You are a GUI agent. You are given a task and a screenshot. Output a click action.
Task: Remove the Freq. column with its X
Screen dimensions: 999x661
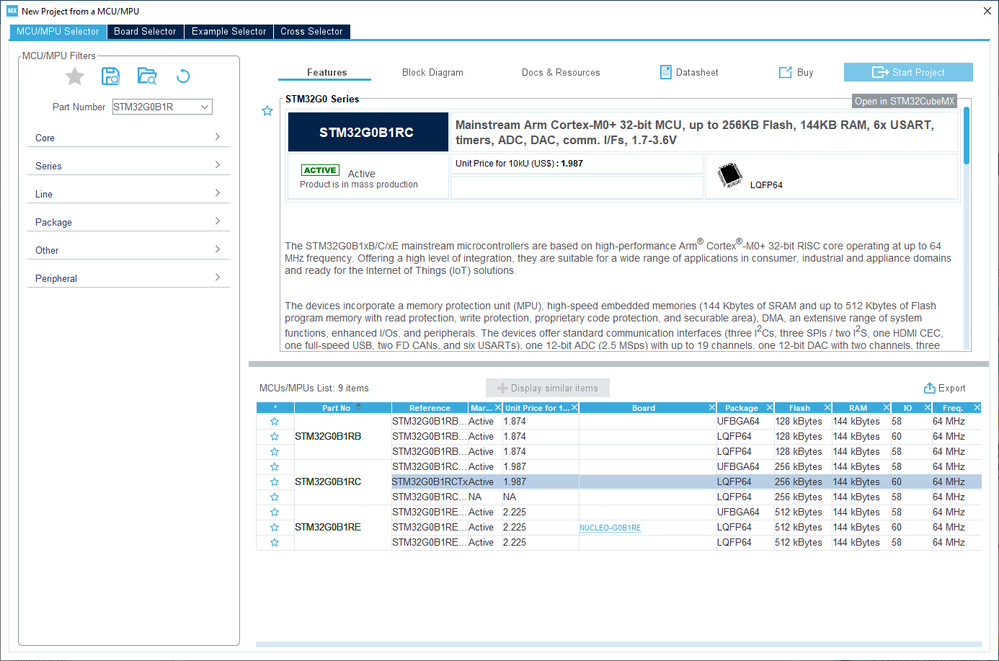(977, 408)
